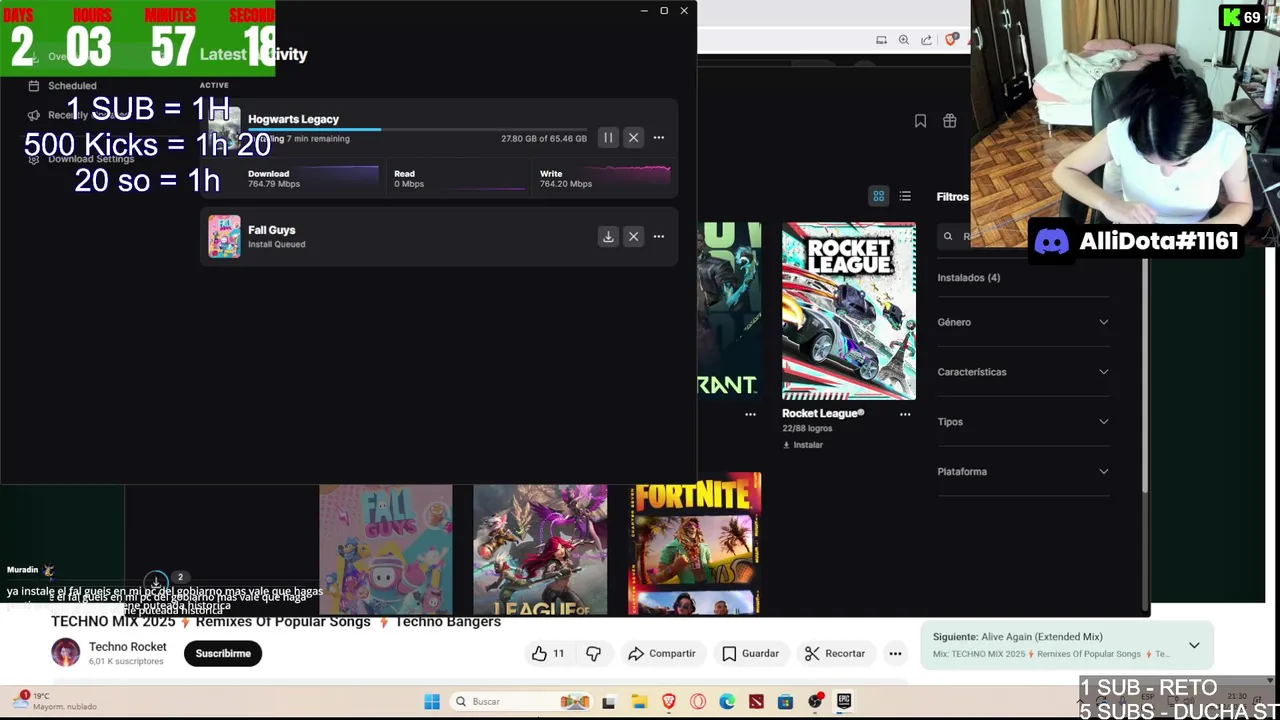The width and height of the screenshot is (1280, 720).
Task: Open Microsoft Edge from taskbar
Action: click(x=727, y=702)
